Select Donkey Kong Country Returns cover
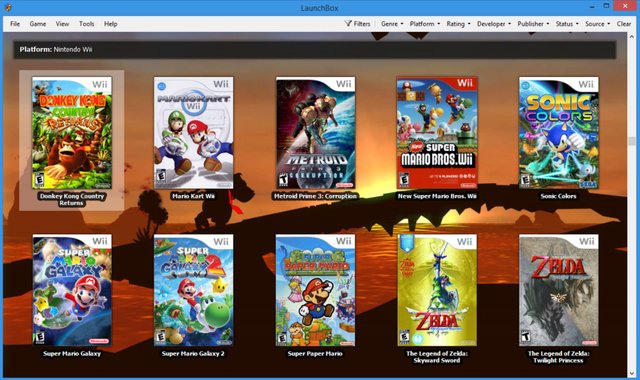 [x=72, y=133]
